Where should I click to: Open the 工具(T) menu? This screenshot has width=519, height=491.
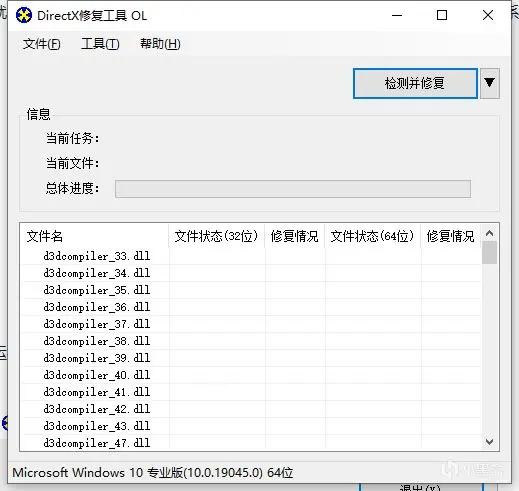click(100, 44)
